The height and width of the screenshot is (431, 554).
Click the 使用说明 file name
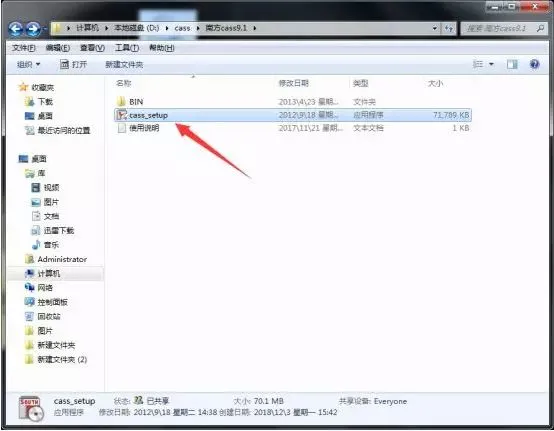click(x=144, y=128)
